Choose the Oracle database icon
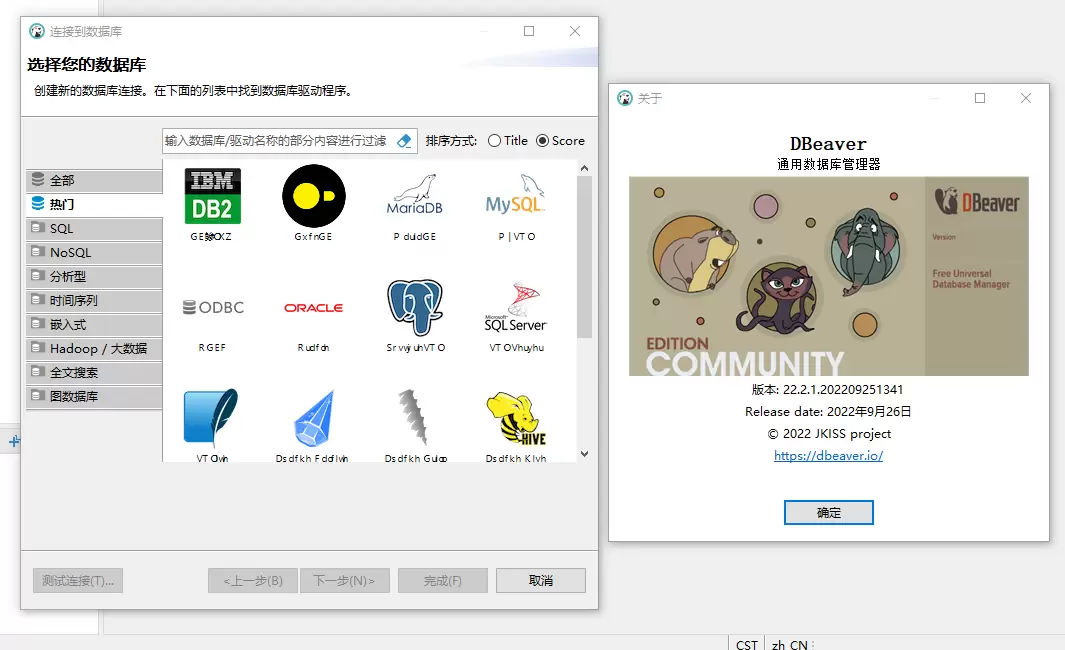The width and height of the screenshot is (1065, 650). tap(313, 308)
